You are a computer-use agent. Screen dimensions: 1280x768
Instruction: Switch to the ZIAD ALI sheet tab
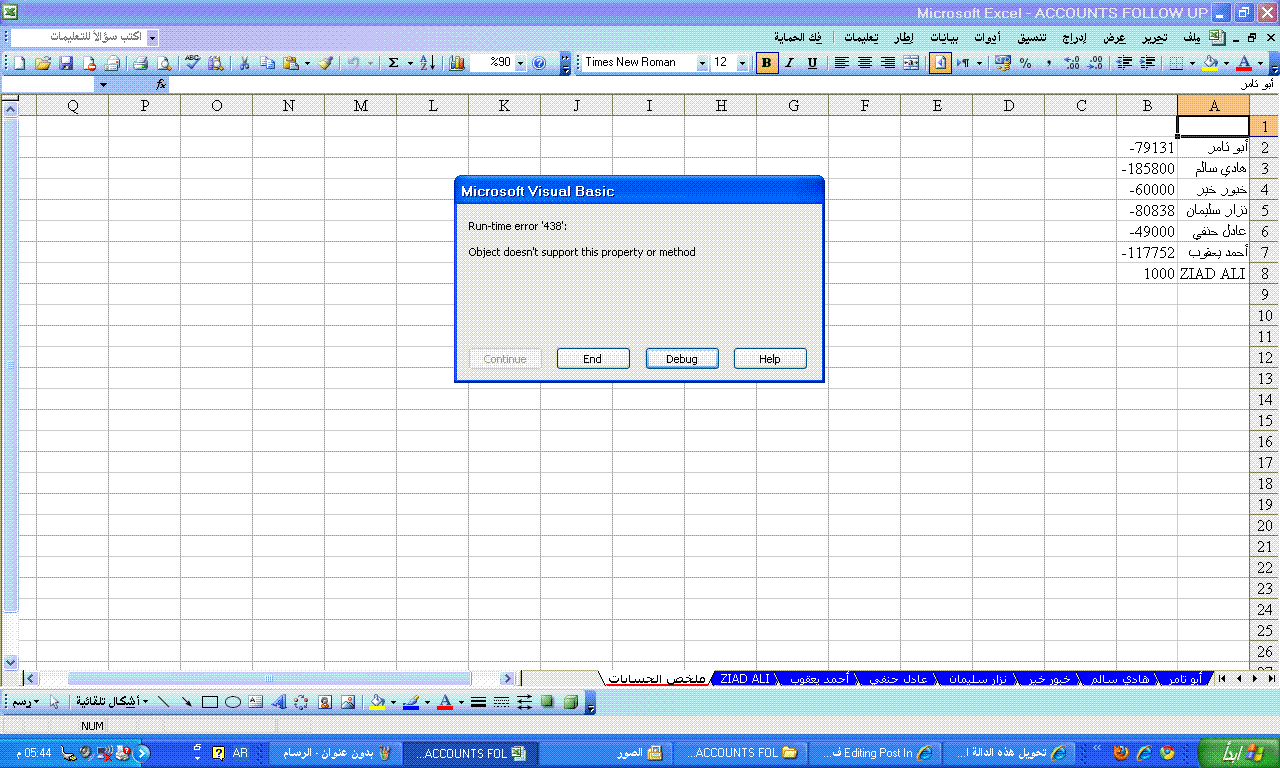pos(745,679)
